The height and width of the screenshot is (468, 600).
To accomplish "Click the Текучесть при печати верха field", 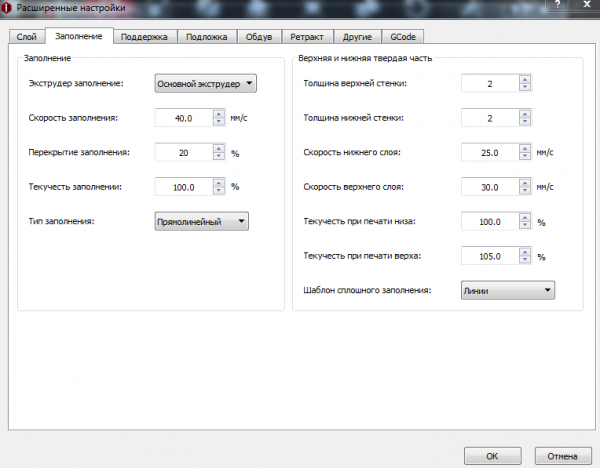I will pos(490,256).
